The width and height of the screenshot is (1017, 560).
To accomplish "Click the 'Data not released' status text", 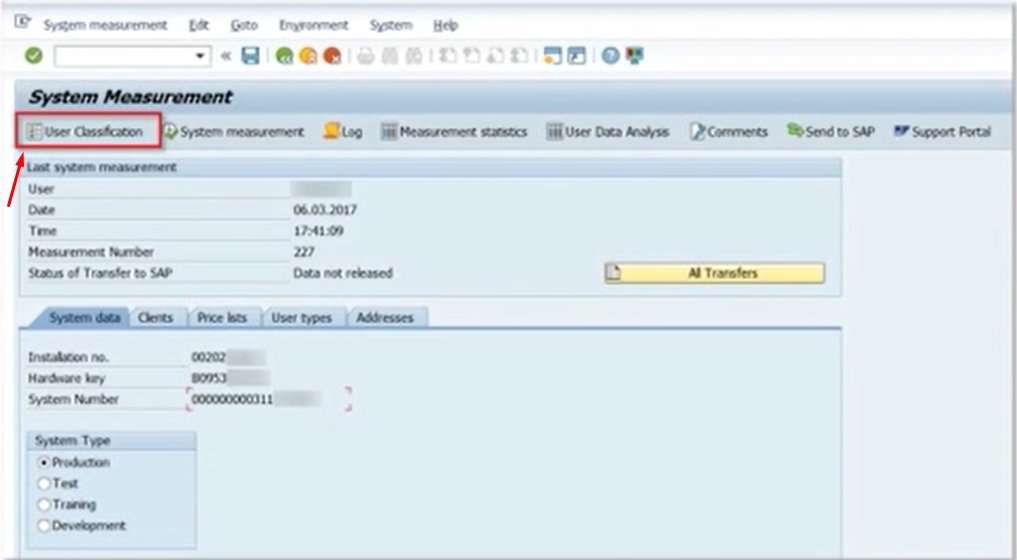I will click(x=343, y=273).
